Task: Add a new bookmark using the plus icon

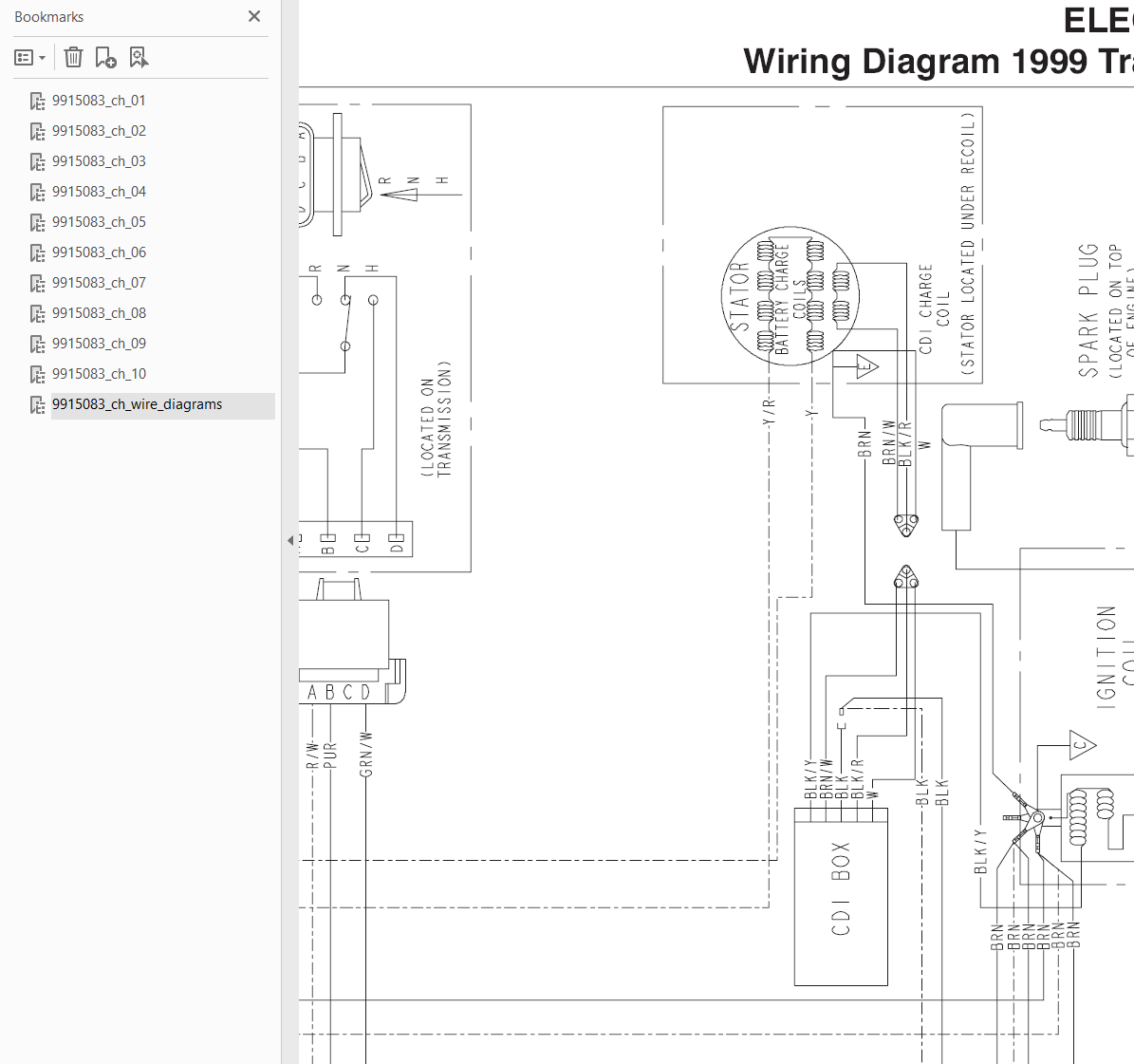Action: [x=105, y=58]
